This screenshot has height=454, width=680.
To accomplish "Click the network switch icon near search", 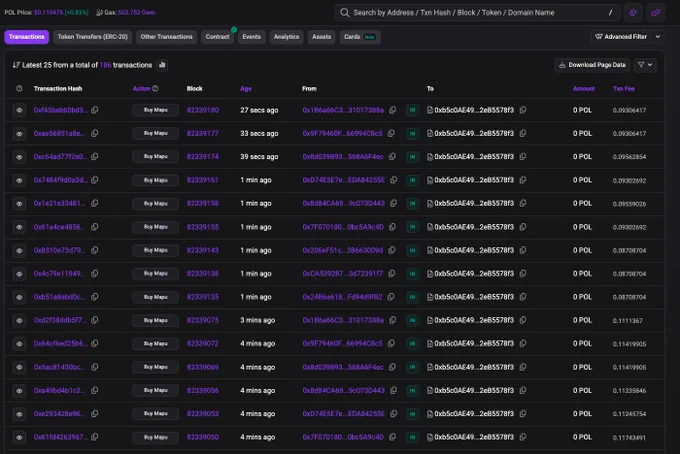I will click(x=633, y=13).
